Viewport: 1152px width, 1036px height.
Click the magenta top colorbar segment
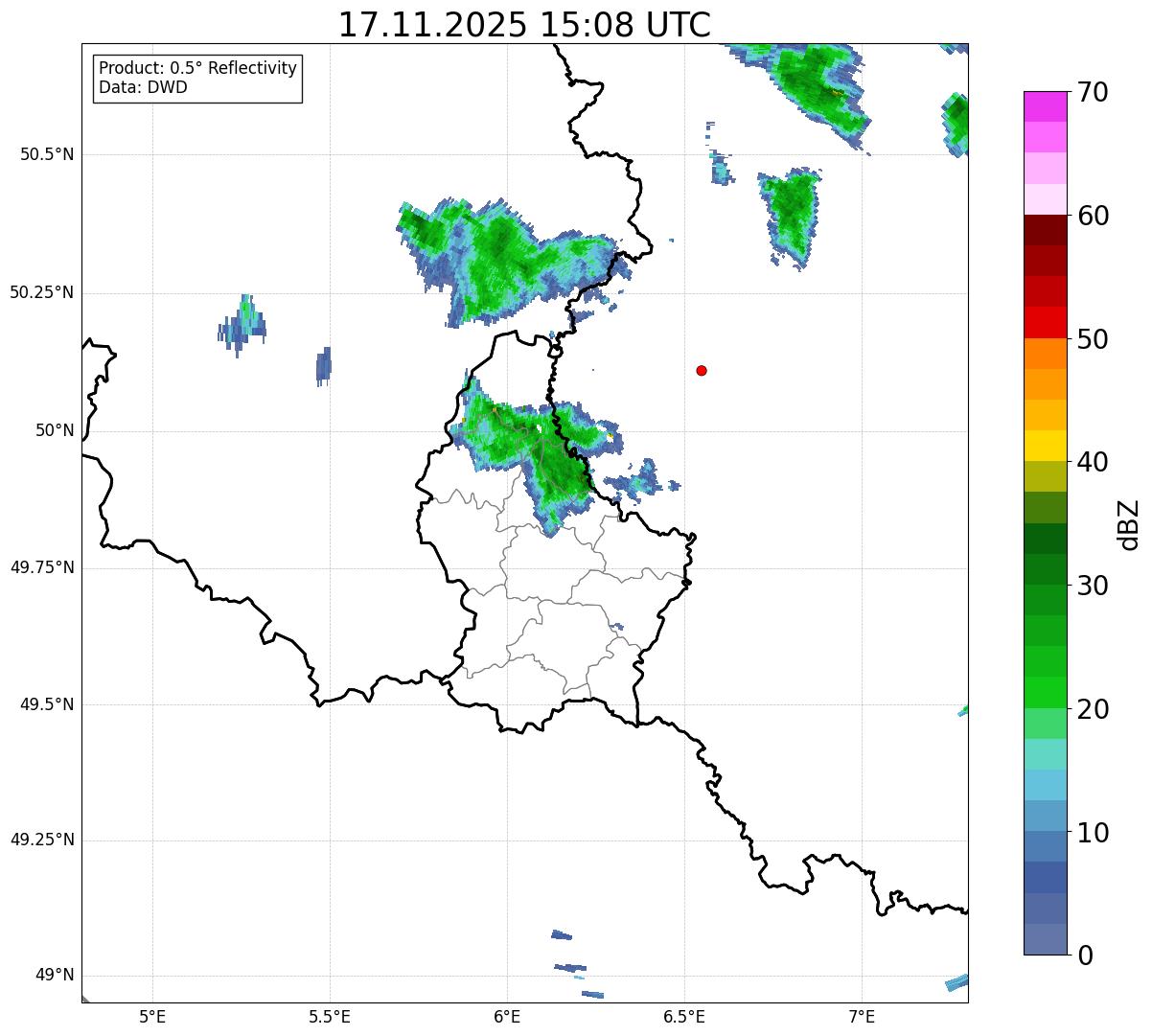pos(1045,106)
